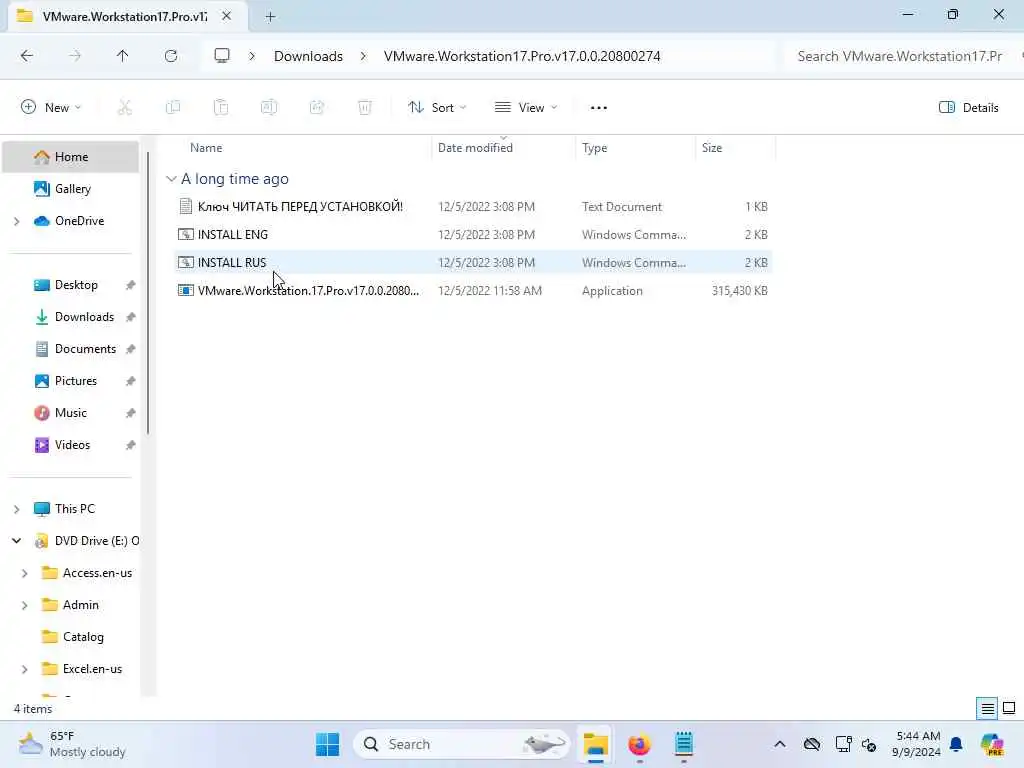Viewport: 1024px width, 768px height.
Task: Open the Catalog folder in the tree
Action: [x=83, y=637]
